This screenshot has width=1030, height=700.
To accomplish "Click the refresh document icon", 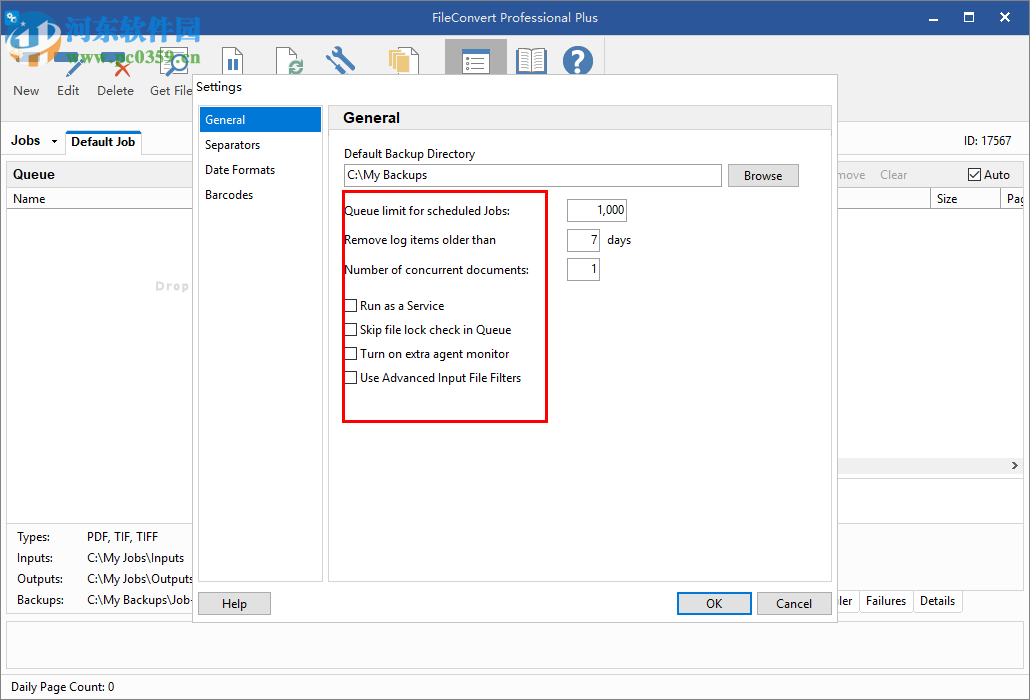I will [286, 60].
